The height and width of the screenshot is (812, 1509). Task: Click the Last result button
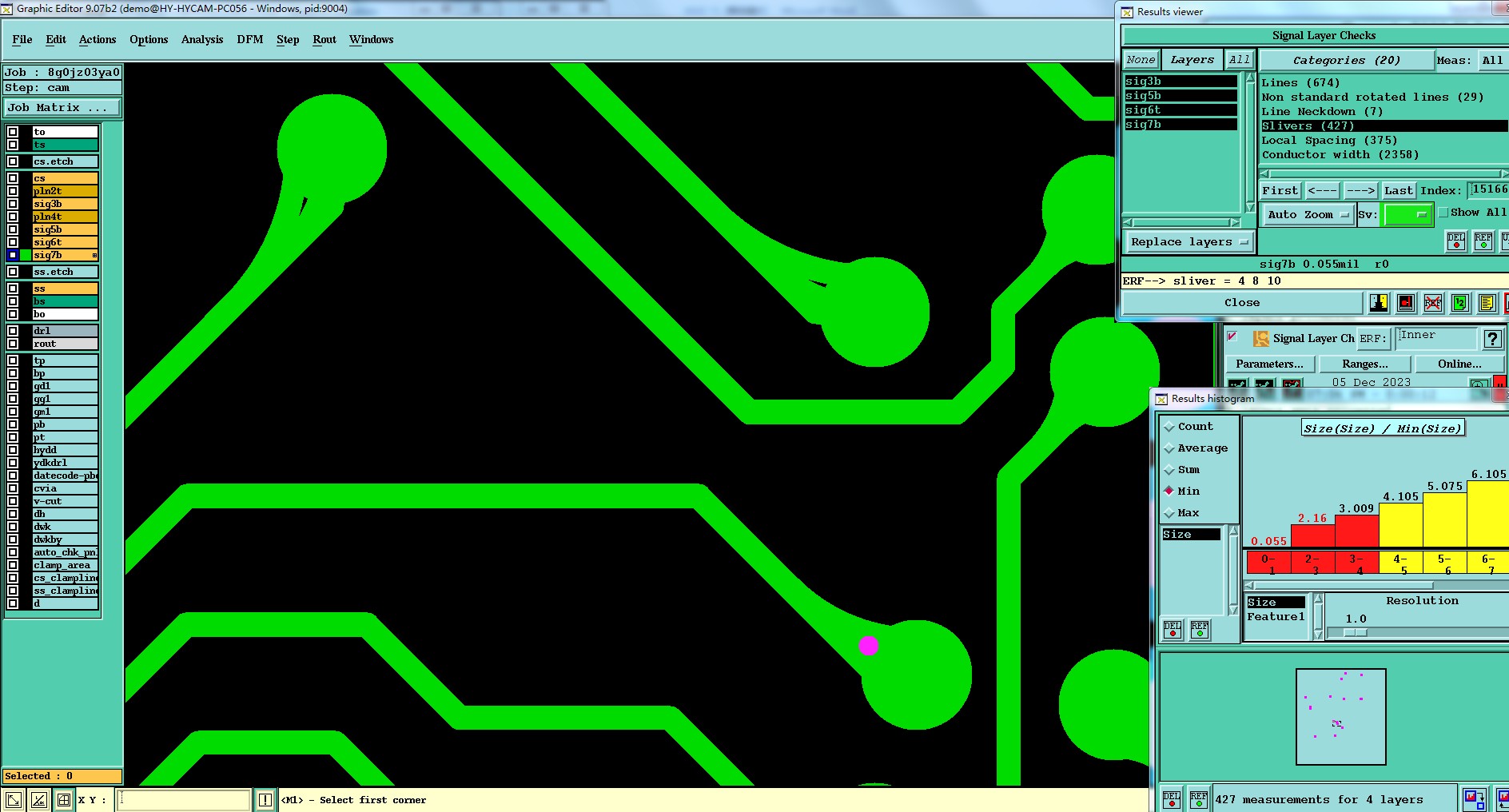(1399, 190)
